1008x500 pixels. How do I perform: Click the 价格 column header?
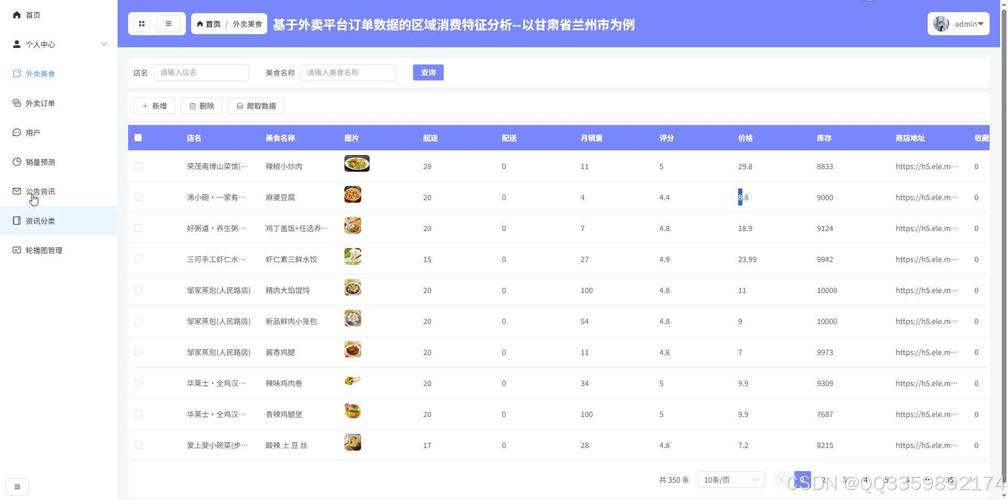(745, 138)
